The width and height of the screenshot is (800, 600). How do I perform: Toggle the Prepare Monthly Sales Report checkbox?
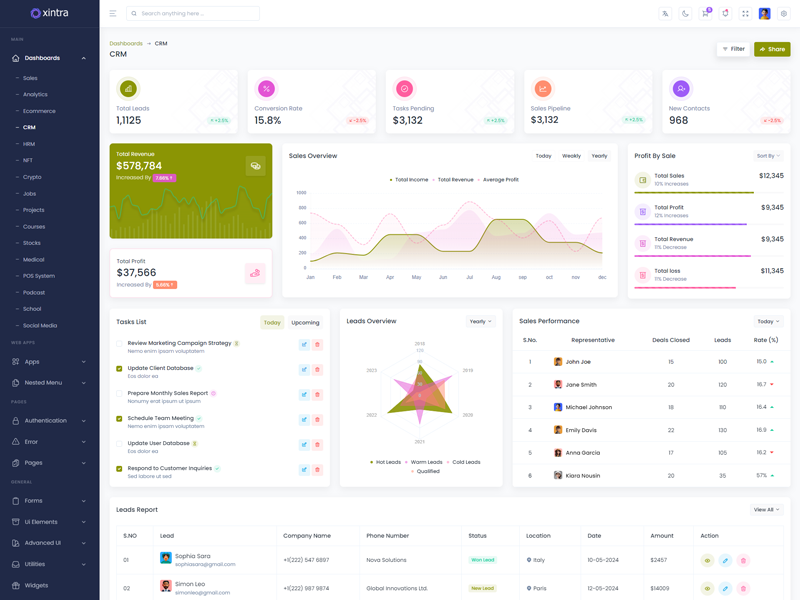pos(119,394)
